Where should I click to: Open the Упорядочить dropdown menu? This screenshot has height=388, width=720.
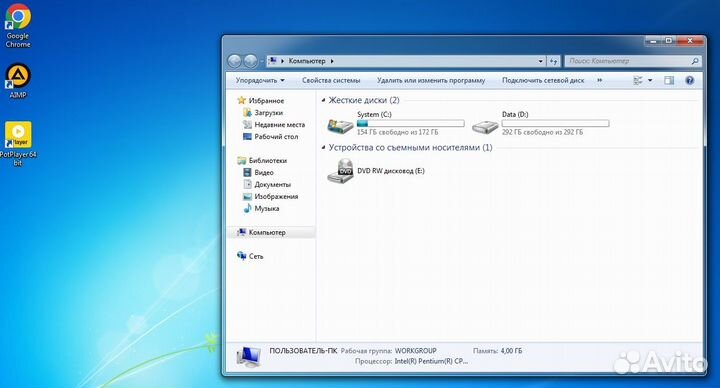click(x=260, y=80)
